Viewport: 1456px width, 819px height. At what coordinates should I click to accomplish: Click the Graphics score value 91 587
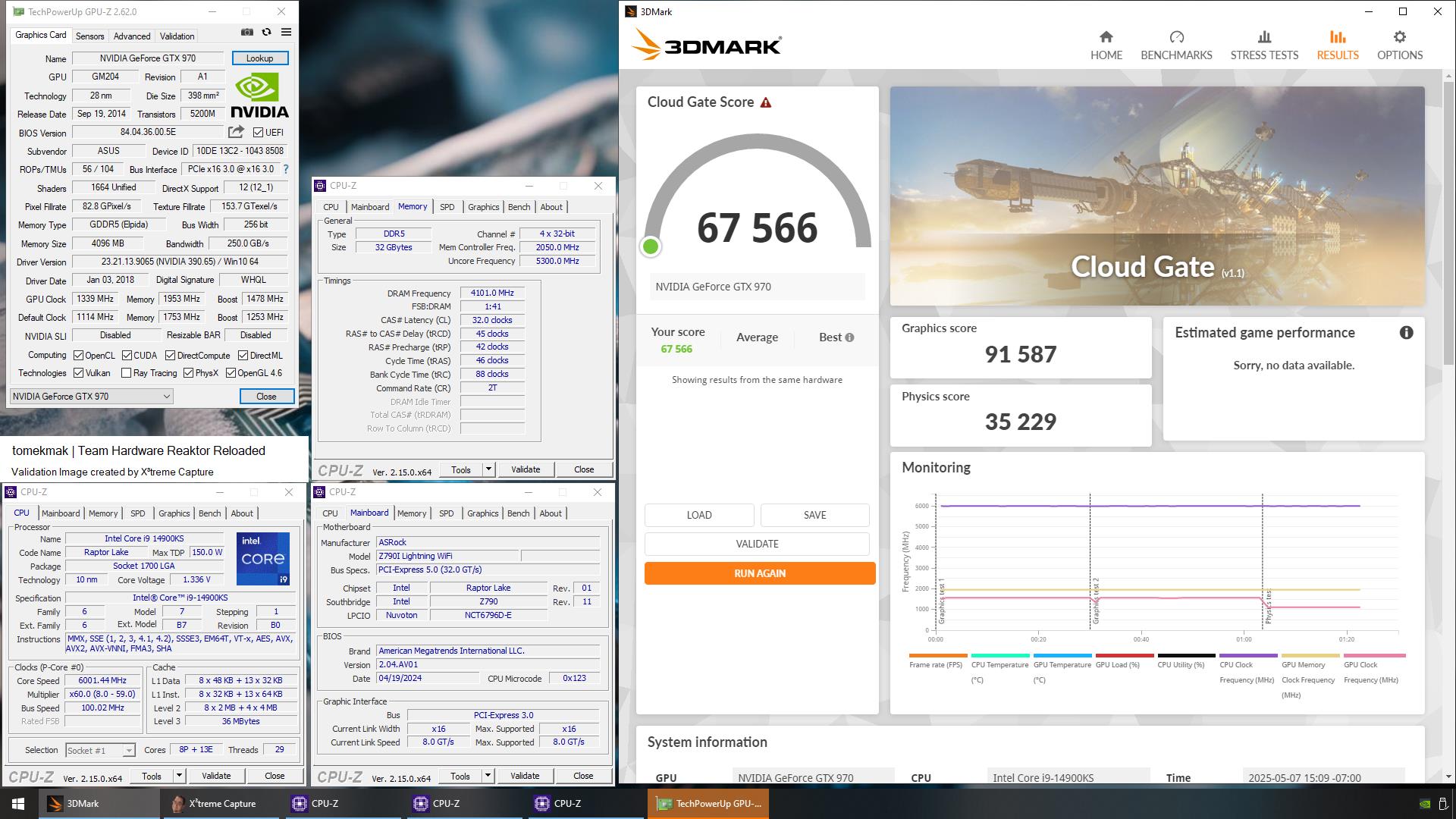pyautogui.click(x=1021, y=355)
